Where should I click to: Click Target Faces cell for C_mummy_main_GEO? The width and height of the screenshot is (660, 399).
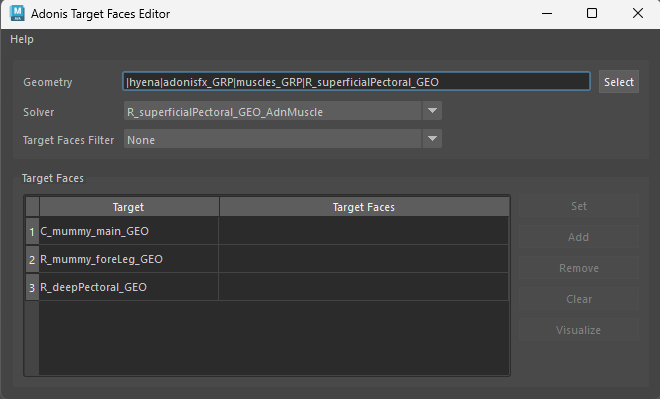(364, 231)
